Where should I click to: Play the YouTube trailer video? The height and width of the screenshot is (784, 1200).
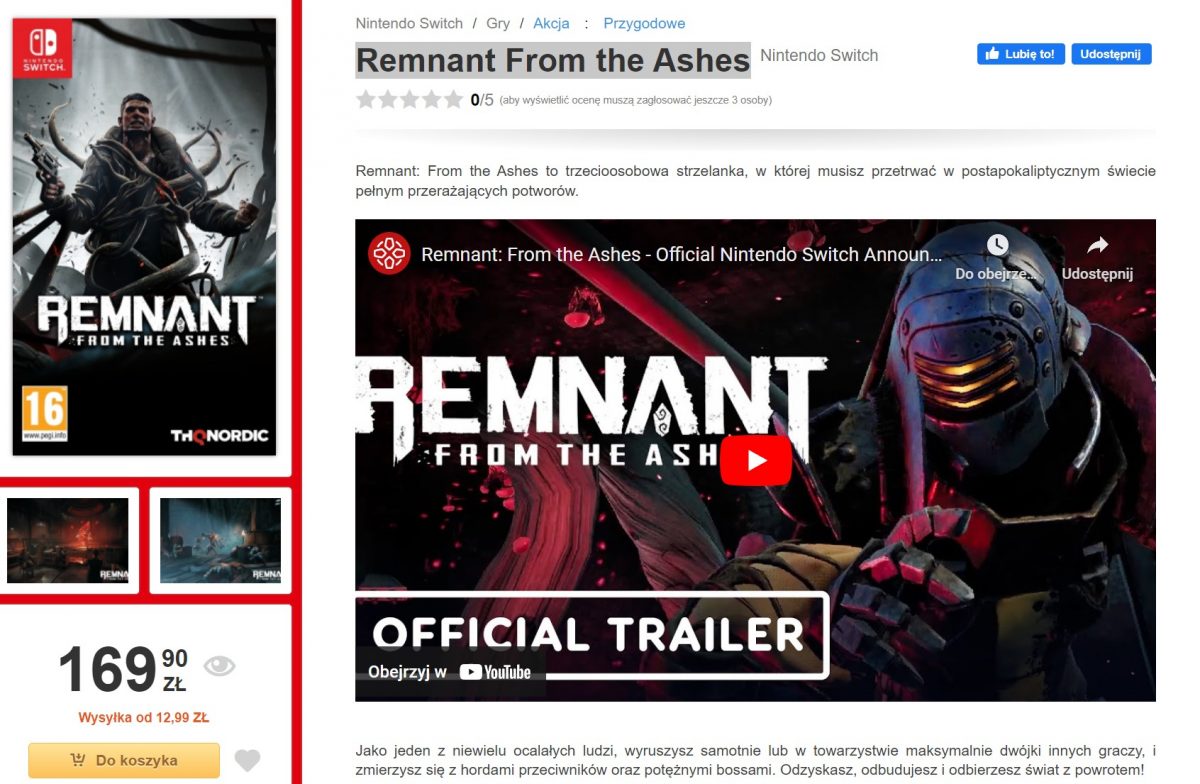755,460
